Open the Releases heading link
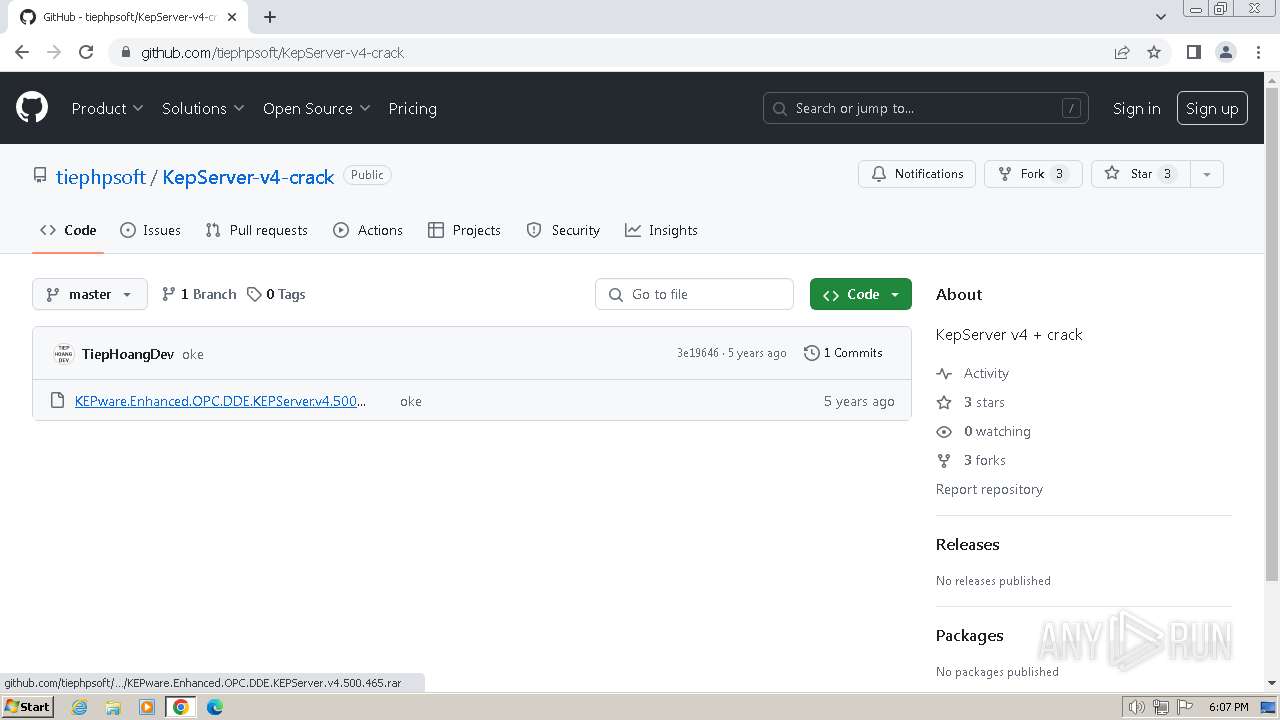This screenshot has width=1280, height=720. 967,544
